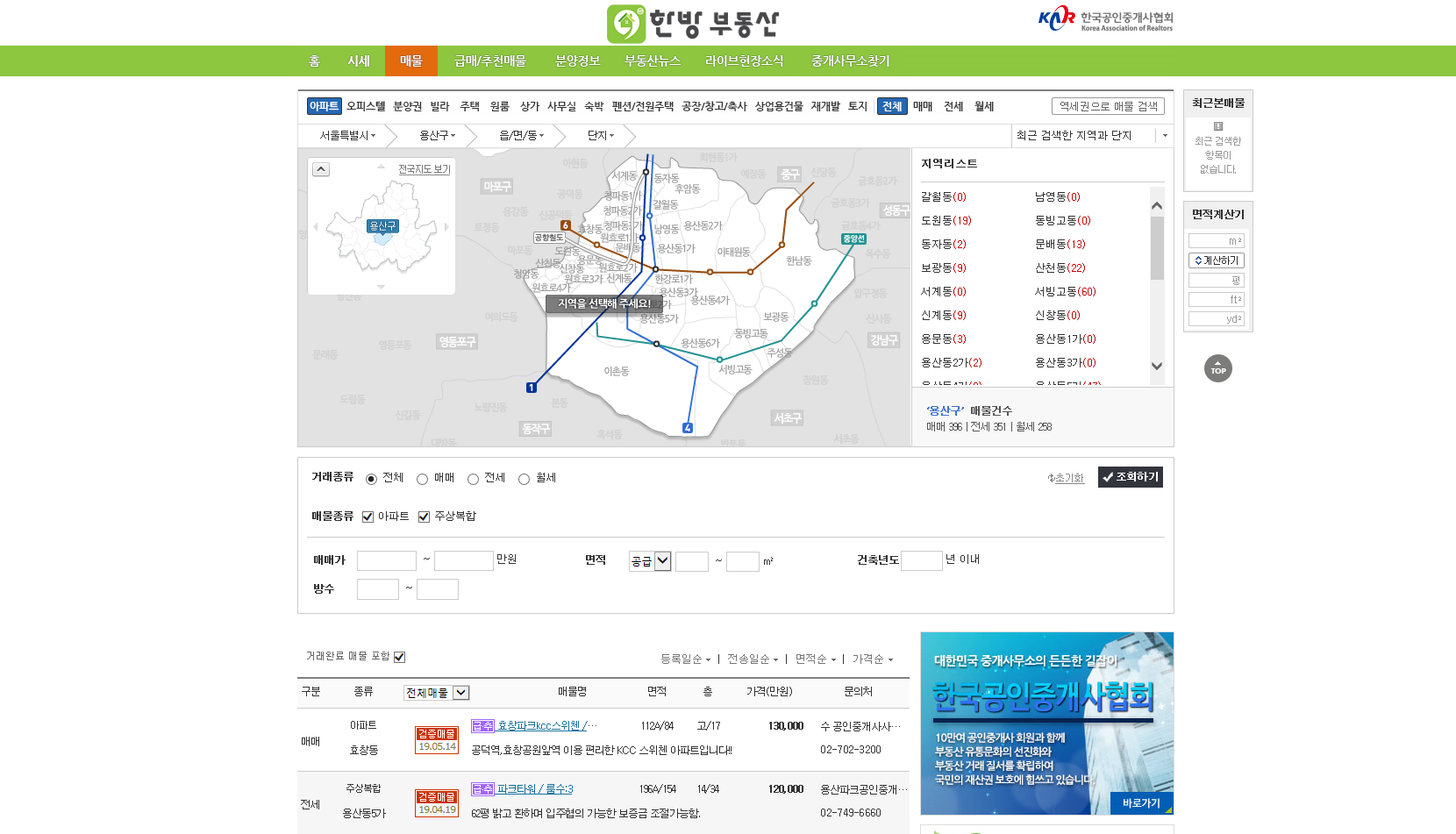Click the 검증매물 19.05.14 badge
The width and height of the screenshot is (1456, 834).
tap(437, 740)
